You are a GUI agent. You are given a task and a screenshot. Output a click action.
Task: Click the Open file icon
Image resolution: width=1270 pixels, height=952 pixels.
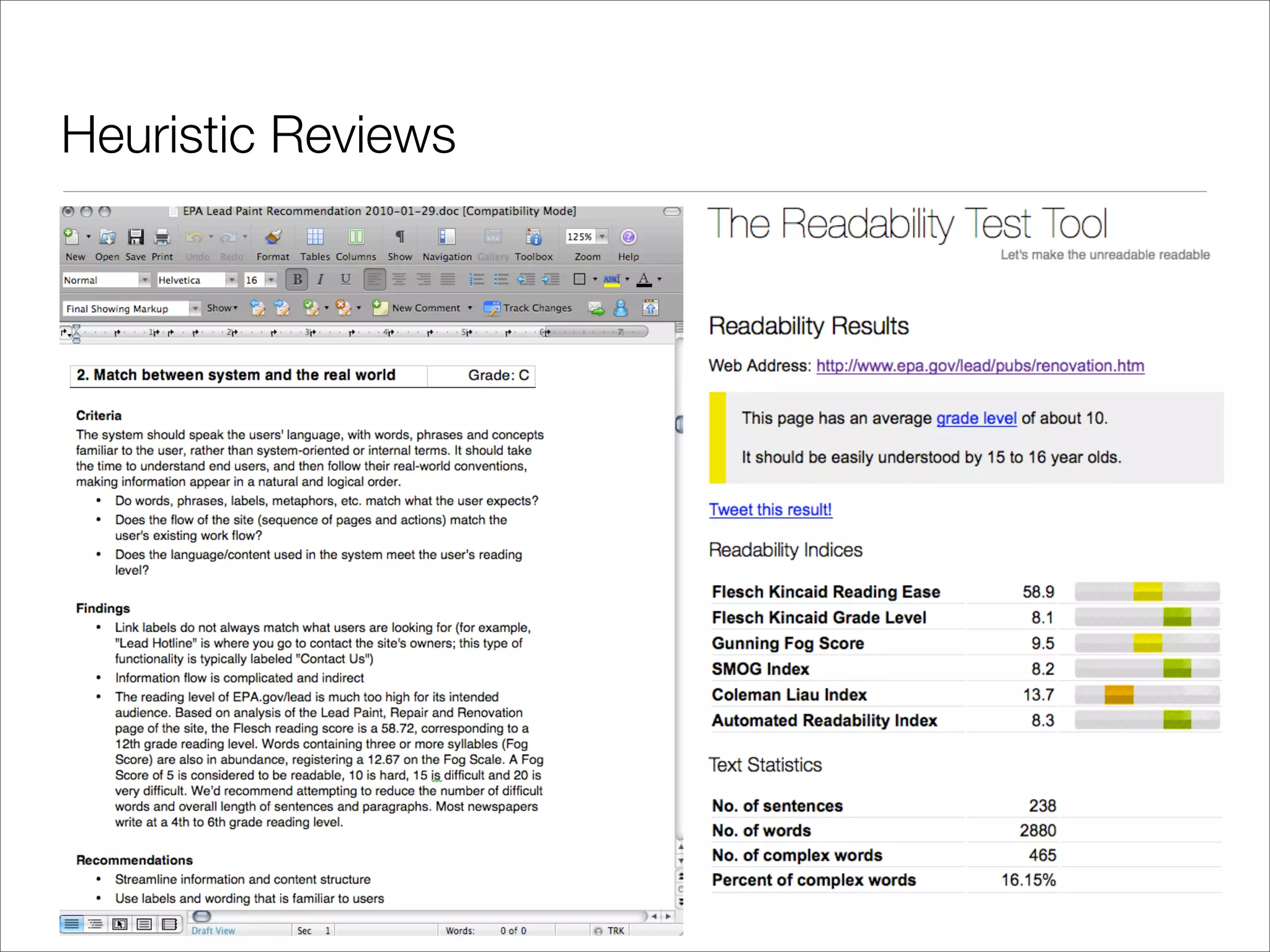point(107,237)
